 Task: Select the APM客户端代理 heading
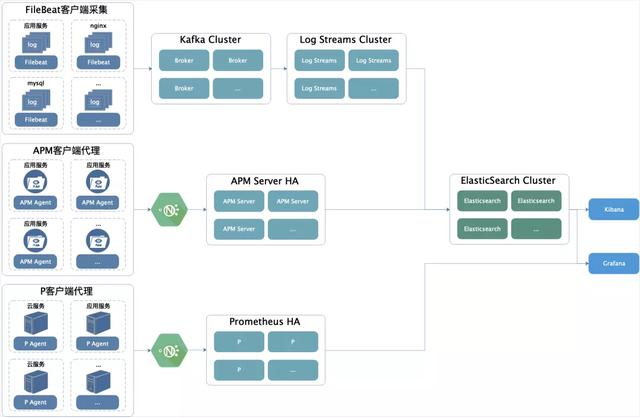click(x=67, y=149)
